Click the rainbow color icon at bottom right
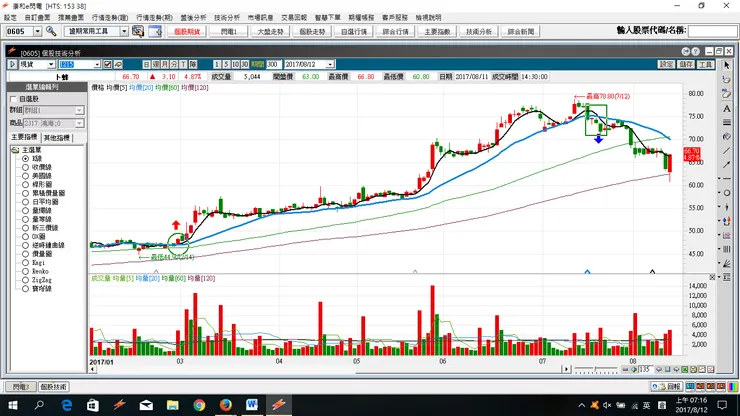740x416 pixels. coord(732,387)
